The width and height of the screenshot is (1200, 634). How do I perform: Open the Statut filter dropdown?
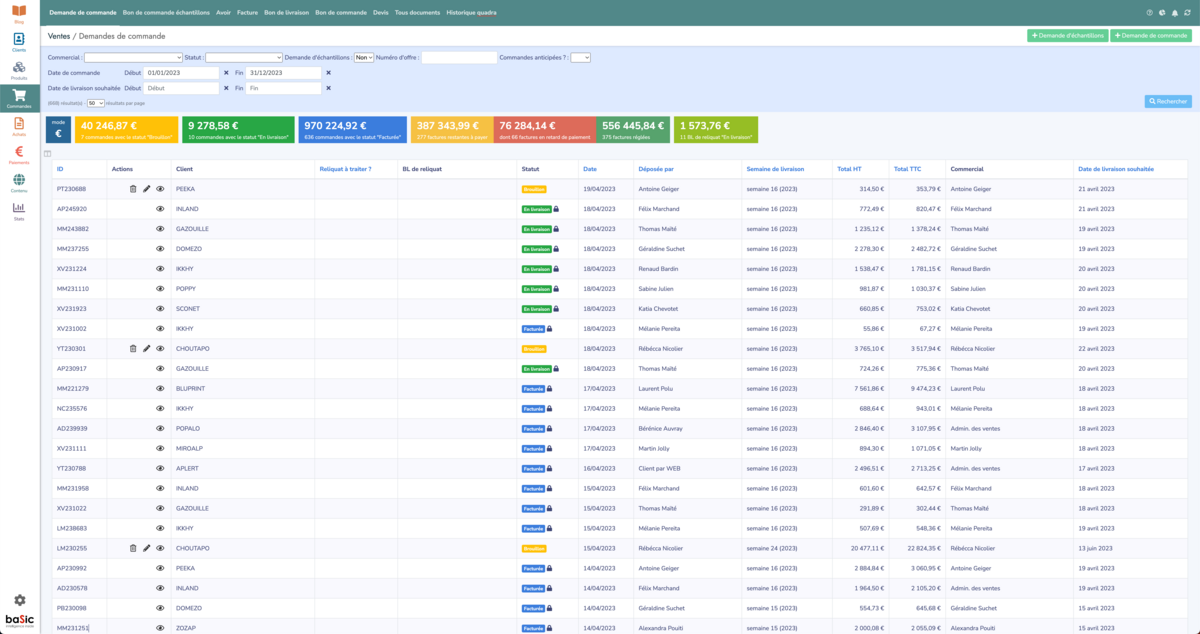244,58
